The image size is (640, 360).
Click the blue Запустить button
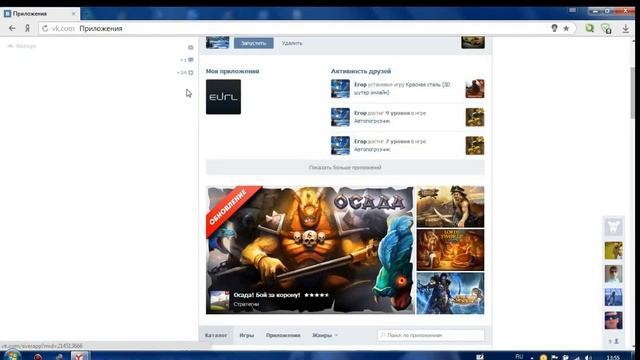click(x=253, y=43)
